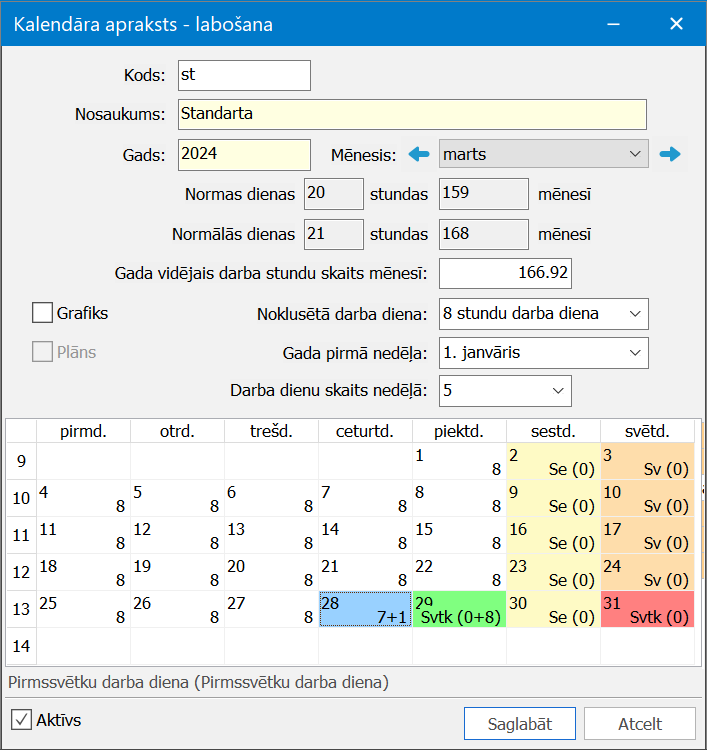Select Sunday cell for March 3
Screen dimensions: 707x750
(647, 461)
